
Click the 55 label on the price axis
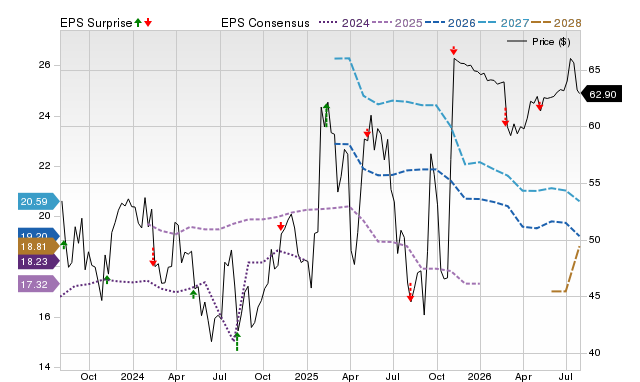[x=594, y=183]
